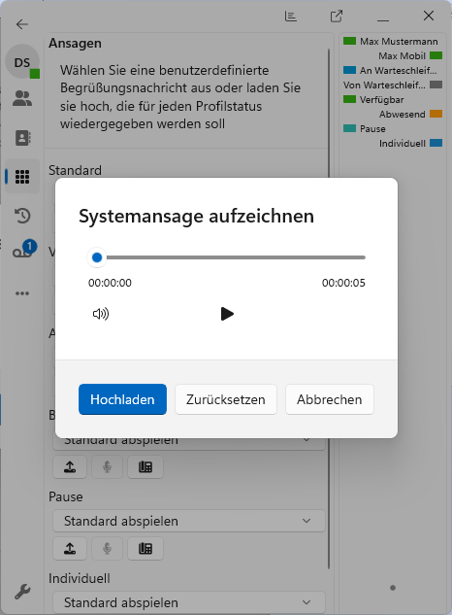
Task: Open the pop-out window icon
Action: tap(336, 16)
